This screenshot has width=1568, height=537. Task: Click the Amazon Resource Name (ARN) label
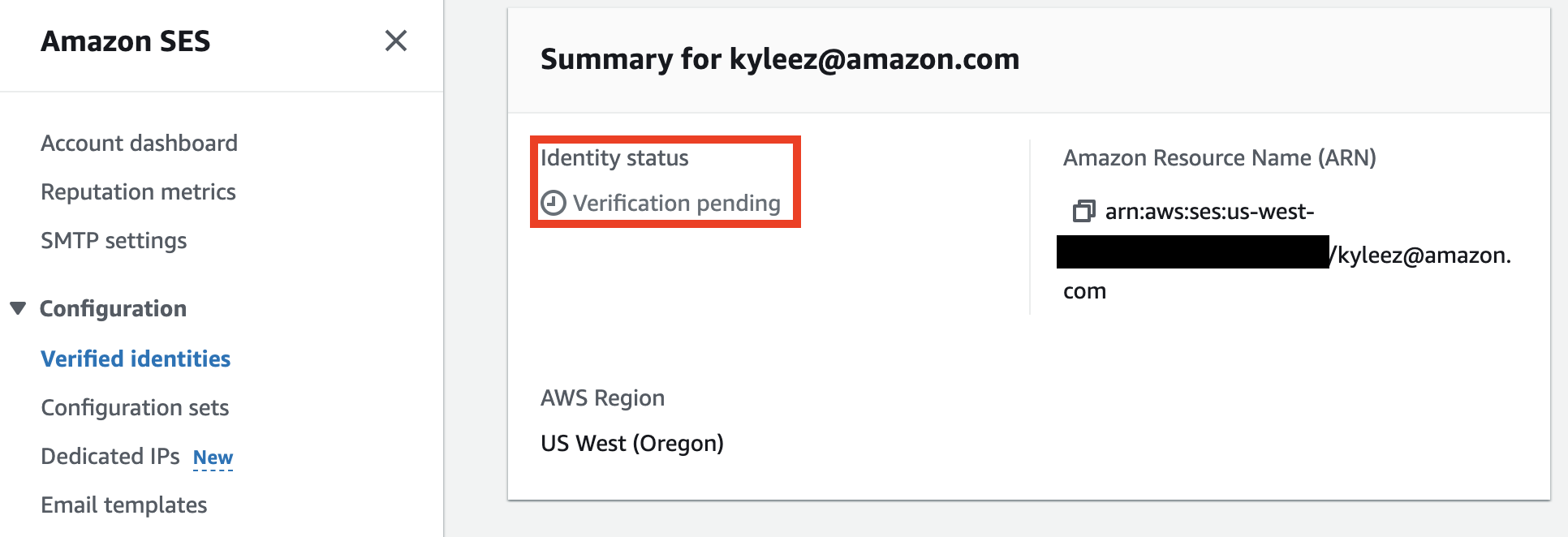coord(1219,157)
